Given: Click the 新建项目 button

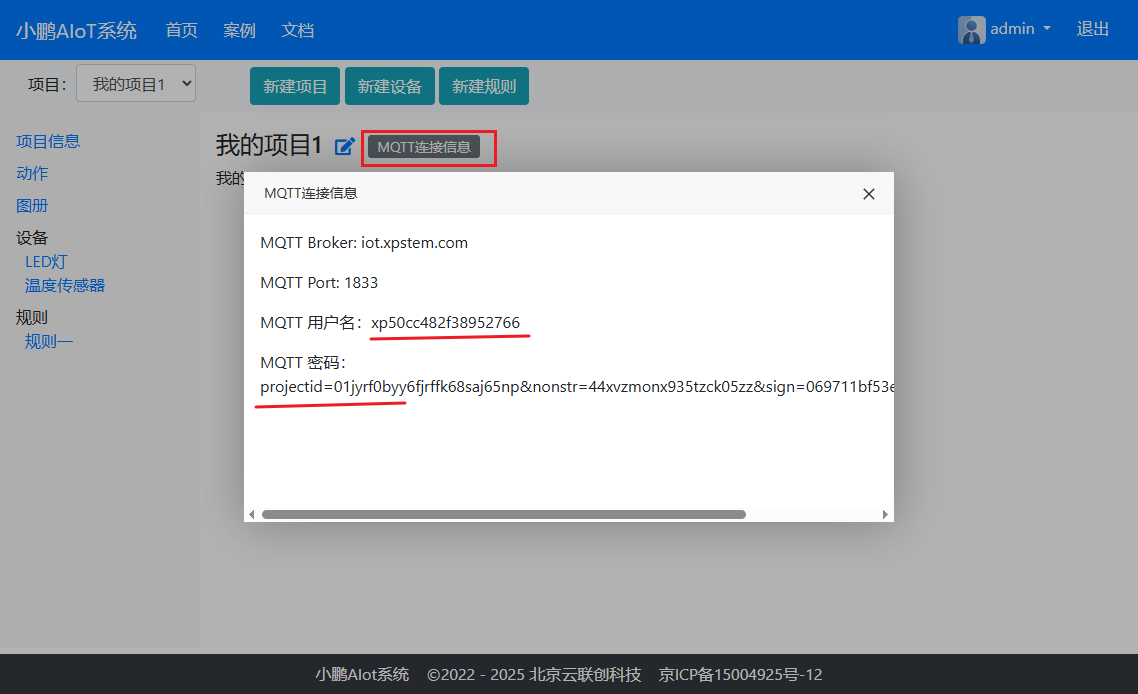Looking at the screenshot, I should point(295,86).
